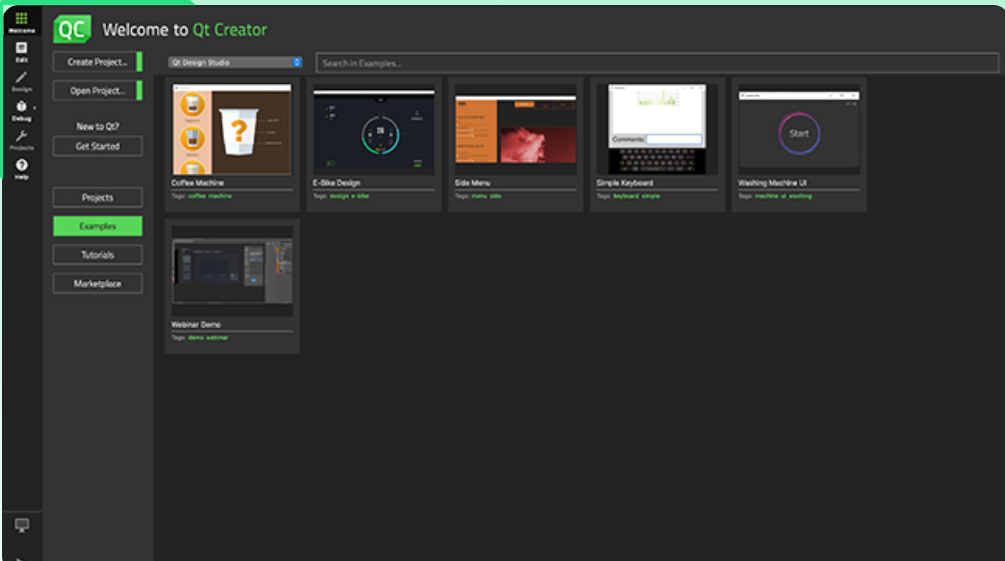Open the Welcome mode grid icon
1005x561 pixels.
click(x=21, y=20)
